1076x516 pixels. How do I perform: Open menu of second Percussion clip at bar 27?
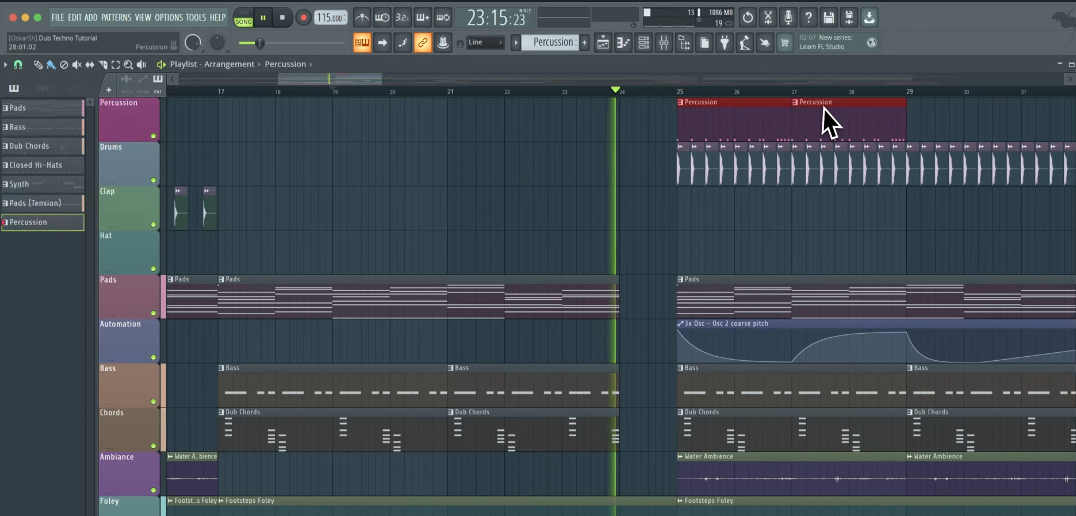(795, 102)
